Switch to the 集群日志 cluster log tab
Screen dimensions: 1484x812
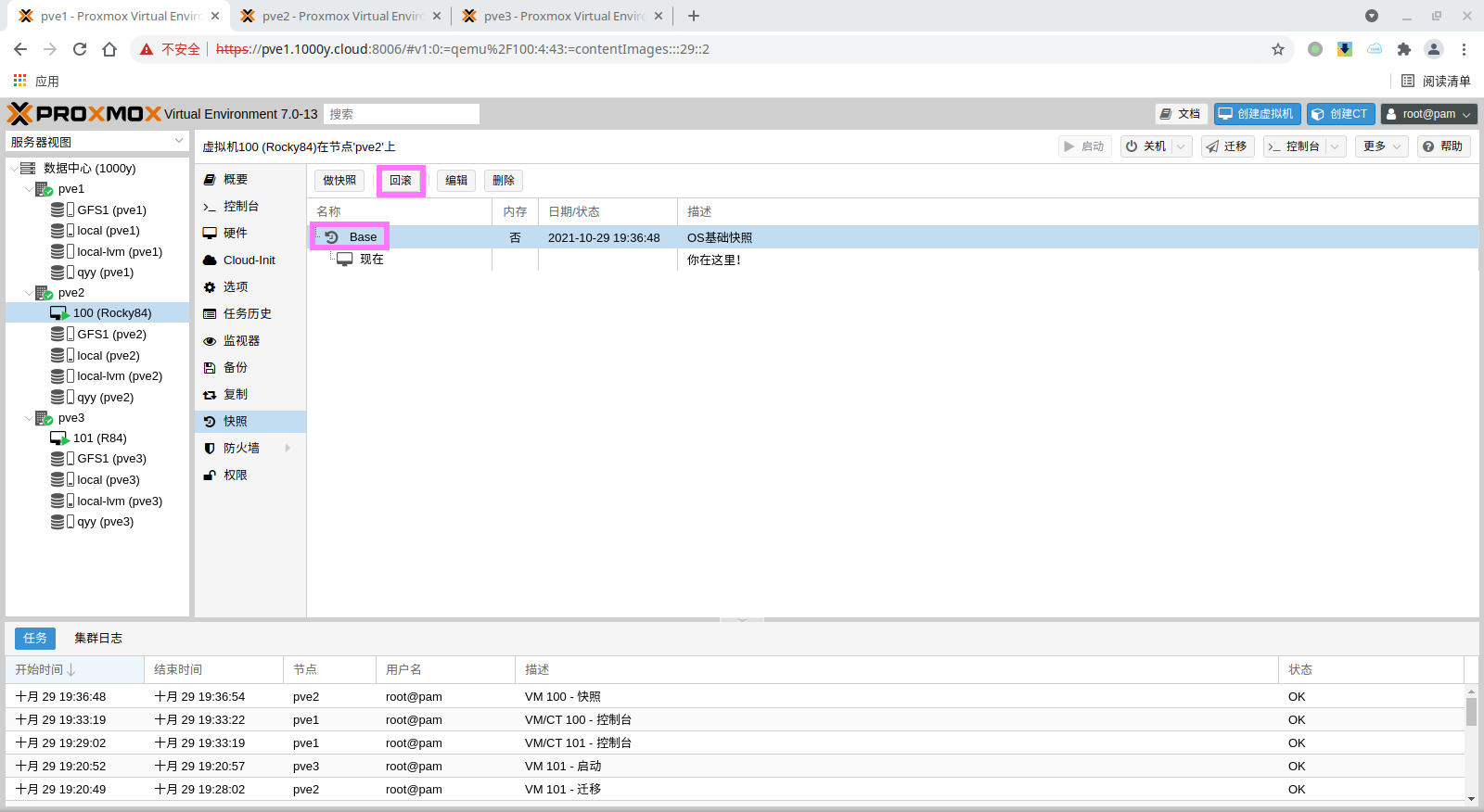click(x=98, y=639)
